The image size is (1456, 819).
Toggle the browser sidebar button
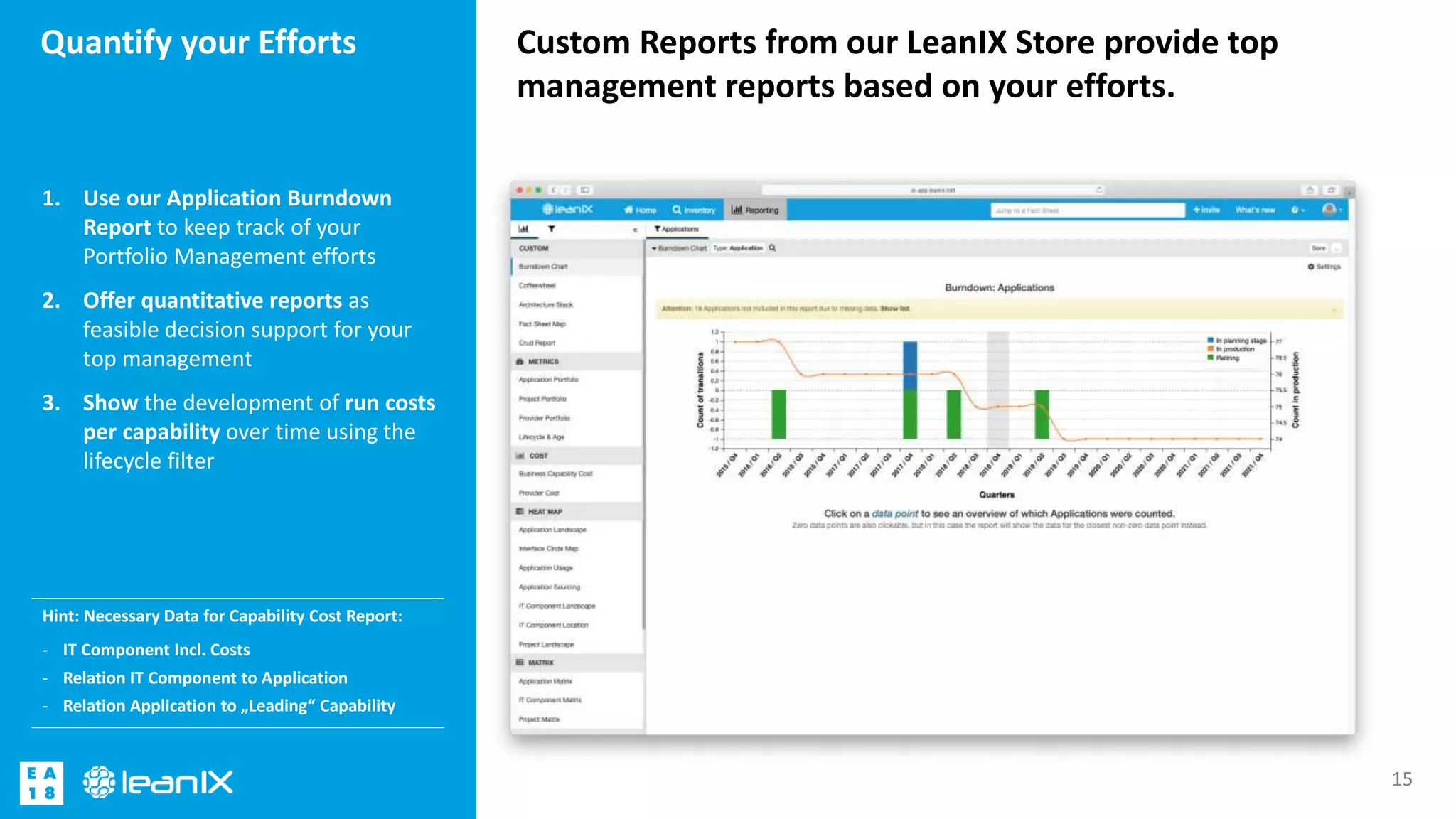[584, 190]
